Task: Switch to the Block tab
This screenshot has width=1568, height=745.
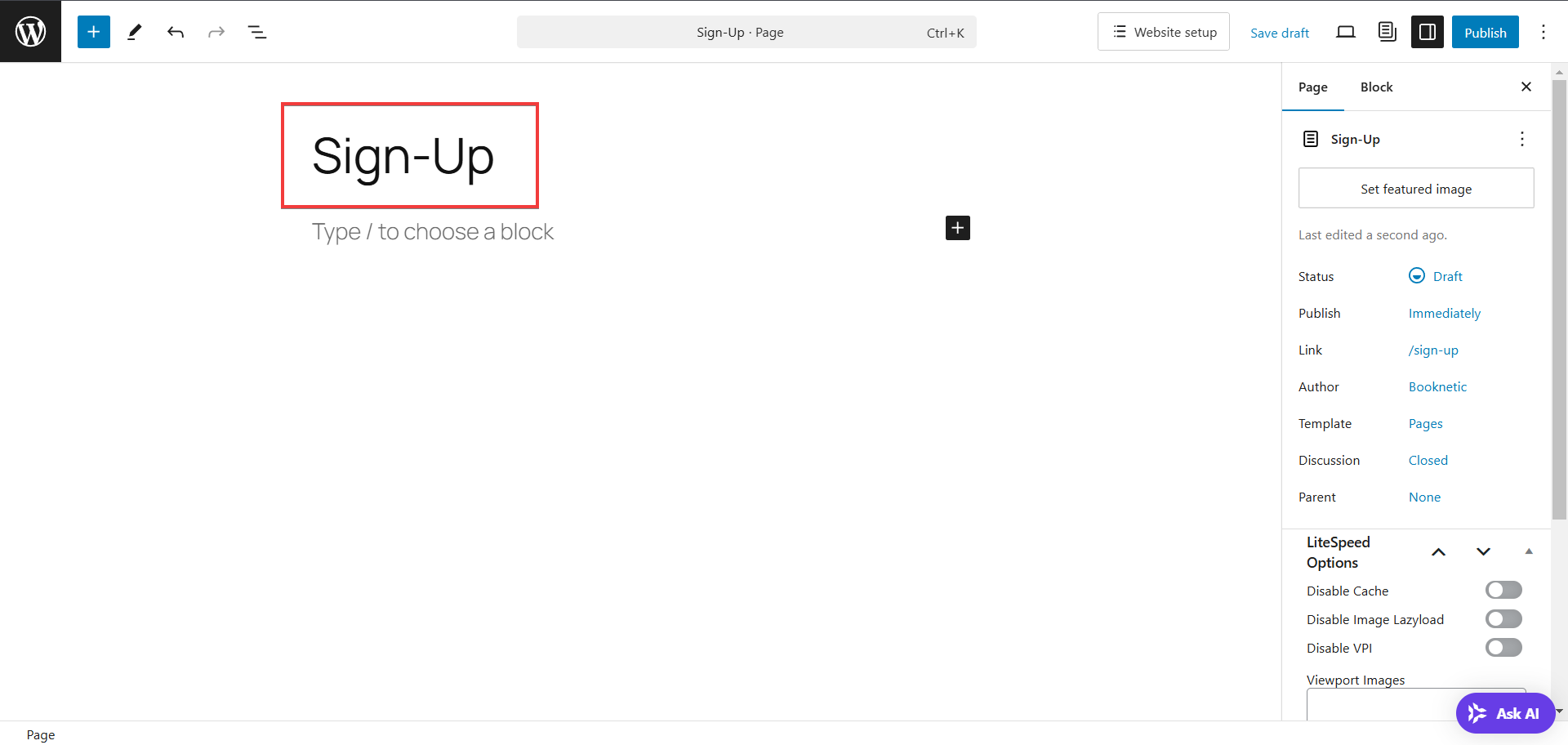Action: click(1376, 87)
